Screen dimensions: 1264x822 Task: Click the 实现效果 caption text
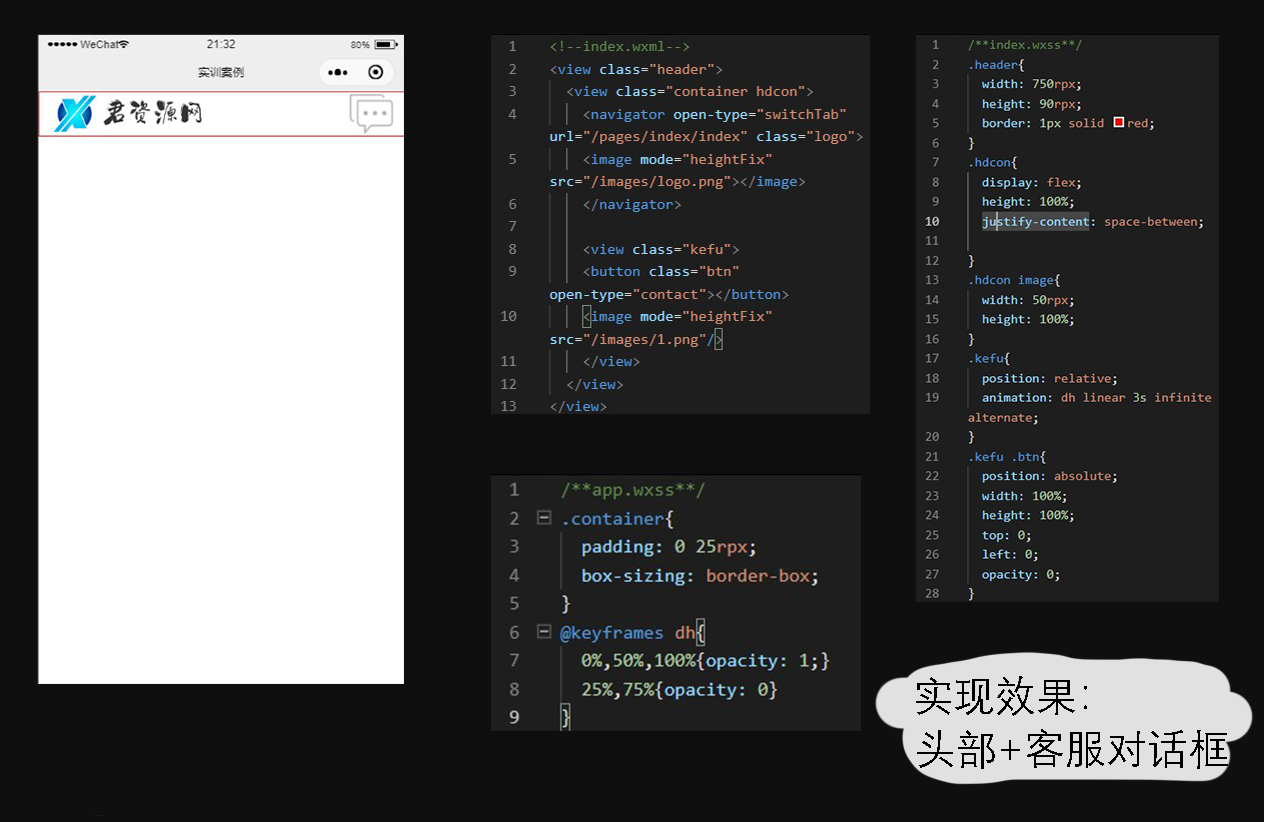click(x=1002, y=698)
